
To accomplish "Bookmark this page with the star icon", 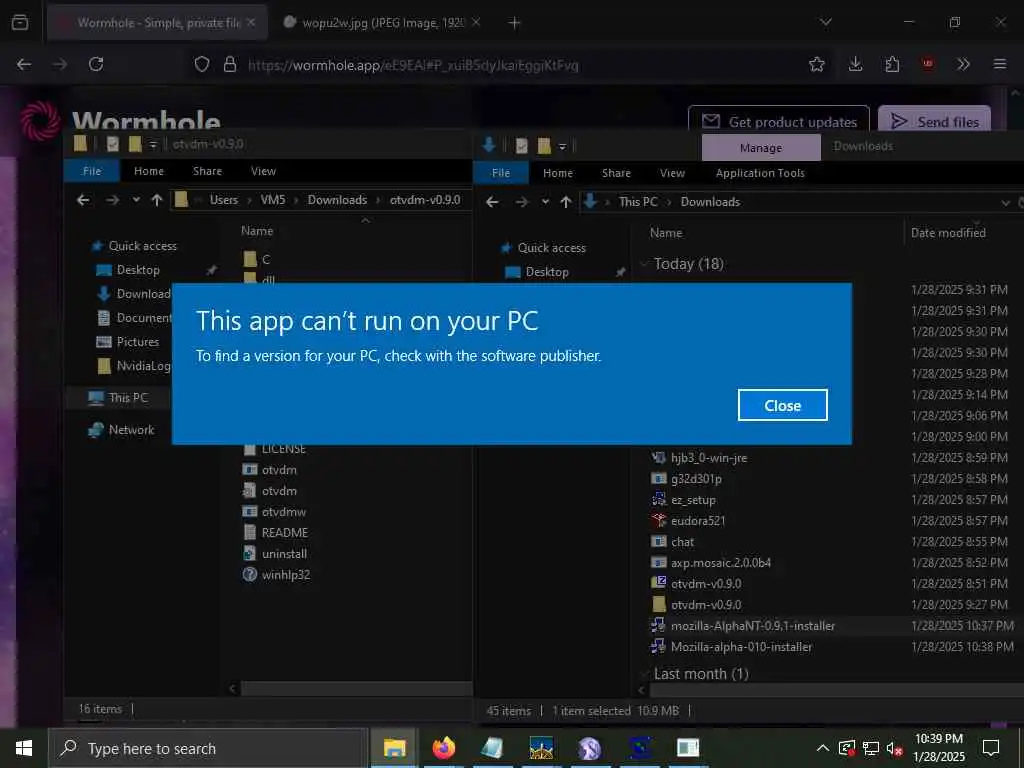I will point(816,64).
